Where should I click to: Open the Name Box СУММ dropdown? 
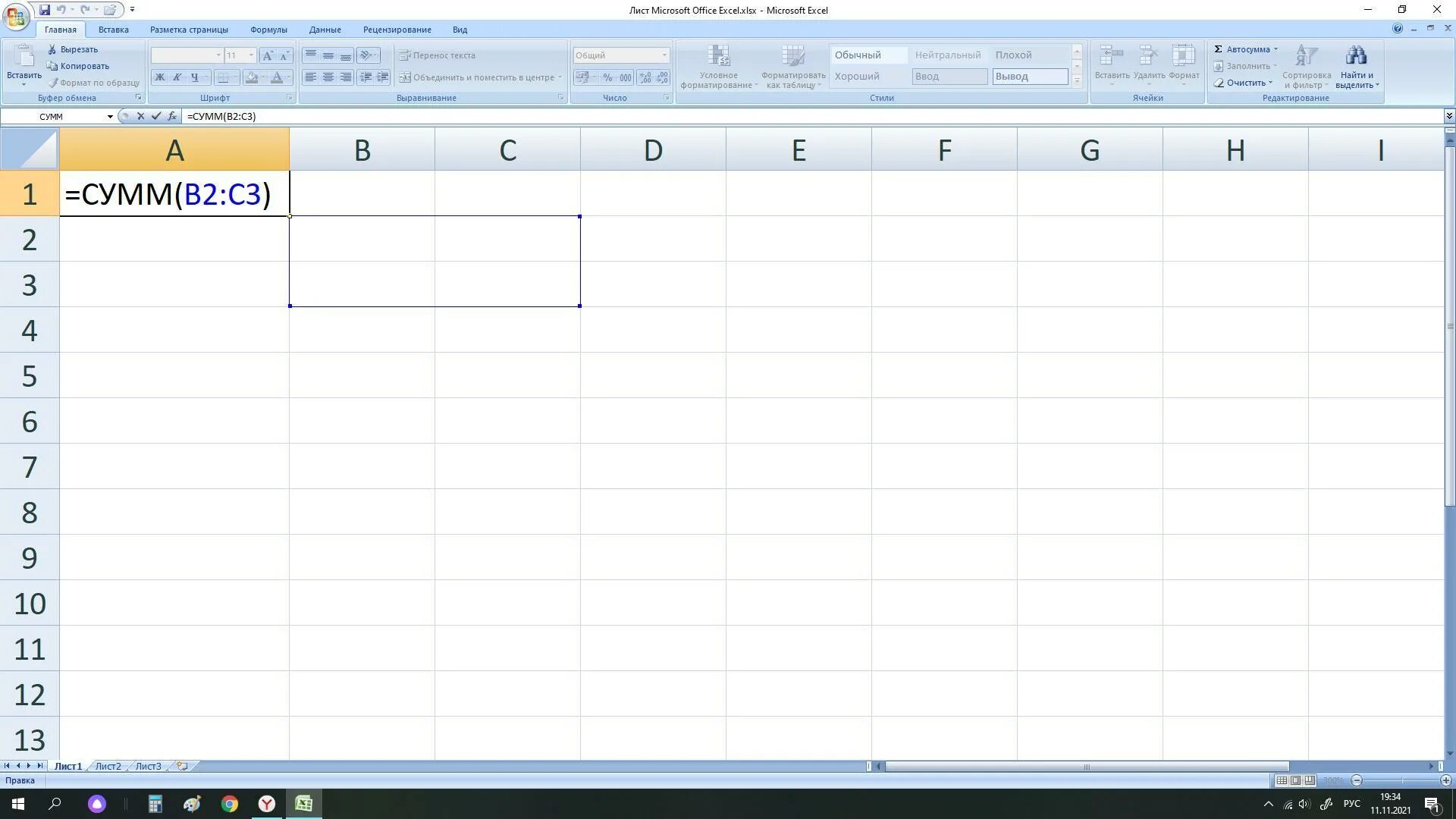point(110,116)
